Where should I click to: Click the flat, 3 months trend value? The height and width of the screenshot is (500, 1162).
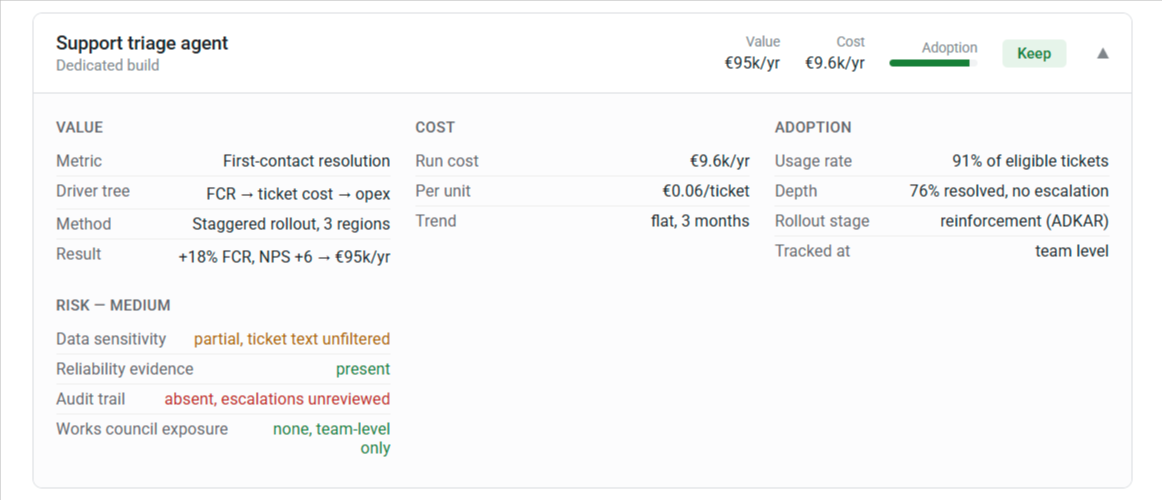(x=700, y=221)
